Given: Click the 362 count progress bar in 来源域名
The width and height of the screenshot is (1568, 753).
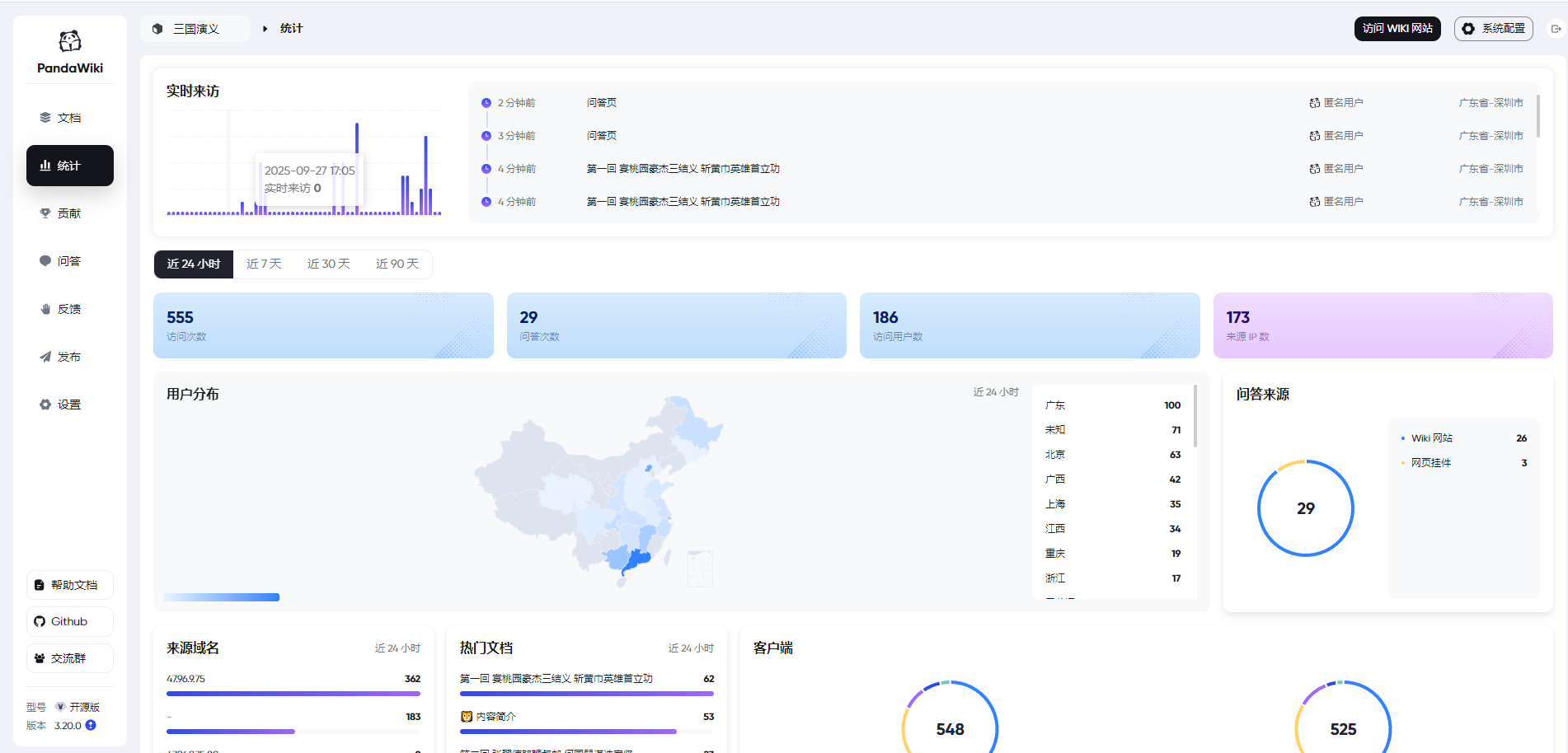Looking at the screenshot, I should coord(293,694).
